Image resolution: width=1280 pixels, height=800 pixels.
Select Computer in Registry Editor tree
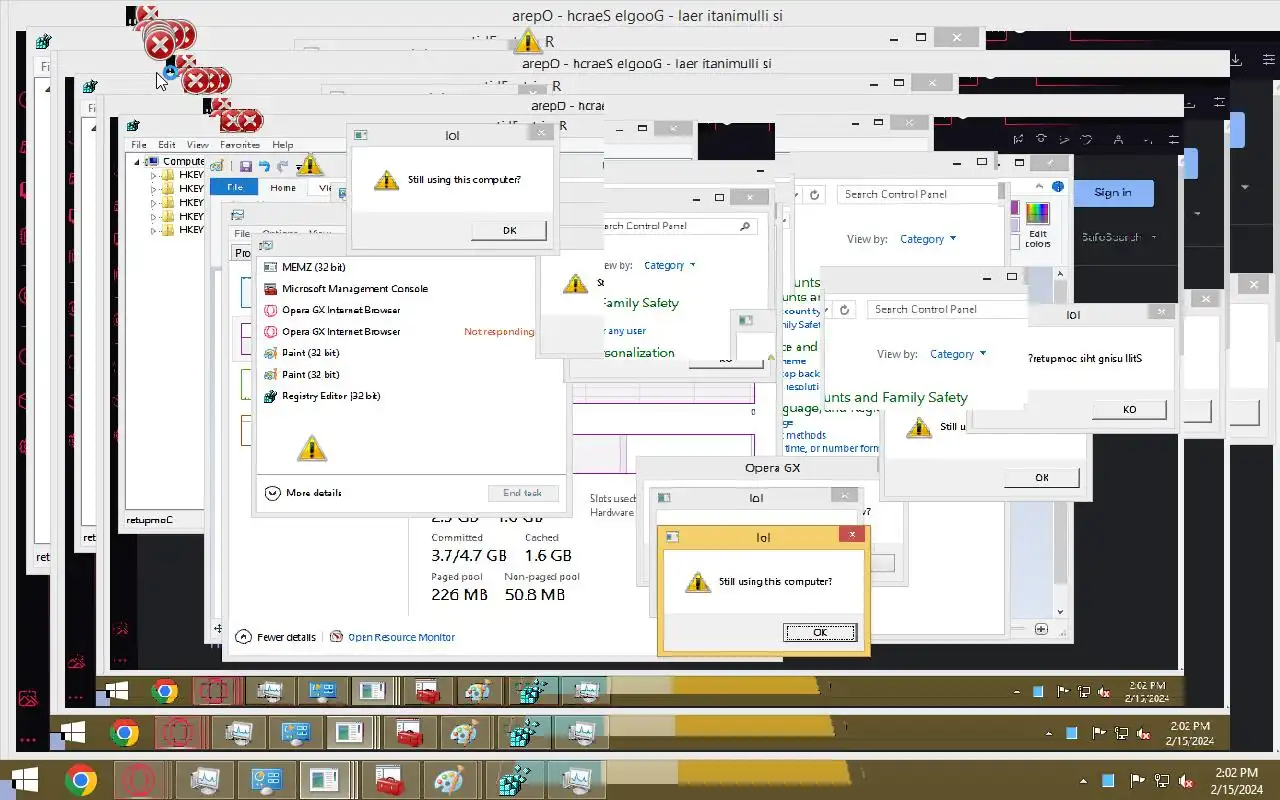pyautogui.click(x=183, y=161)
